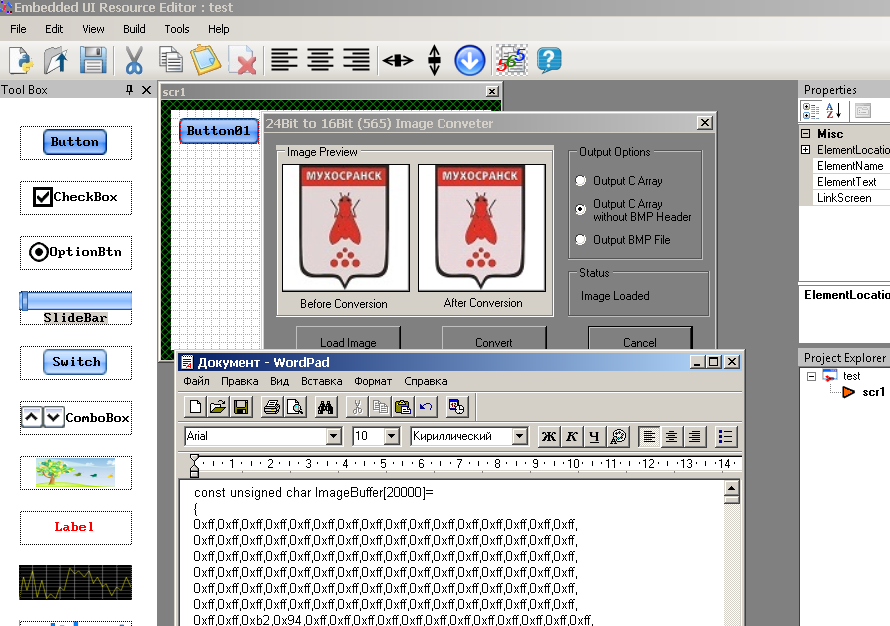The image size is (890, 626).
Task: Open the Arial font dropdown
Action: click(334, 436)
